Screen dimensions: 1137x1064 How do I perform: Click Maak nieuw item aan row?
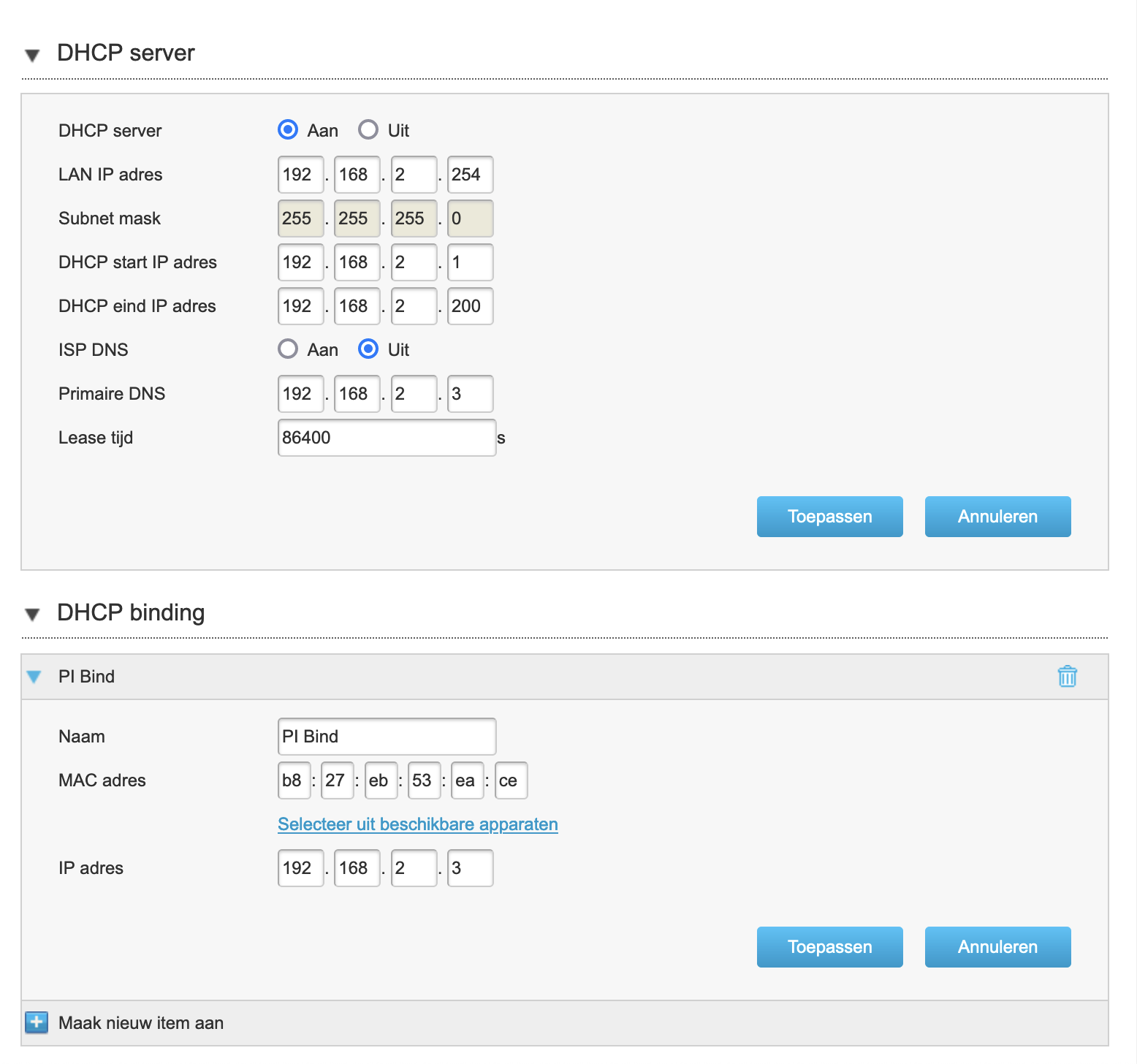(x=141, y=1023)
